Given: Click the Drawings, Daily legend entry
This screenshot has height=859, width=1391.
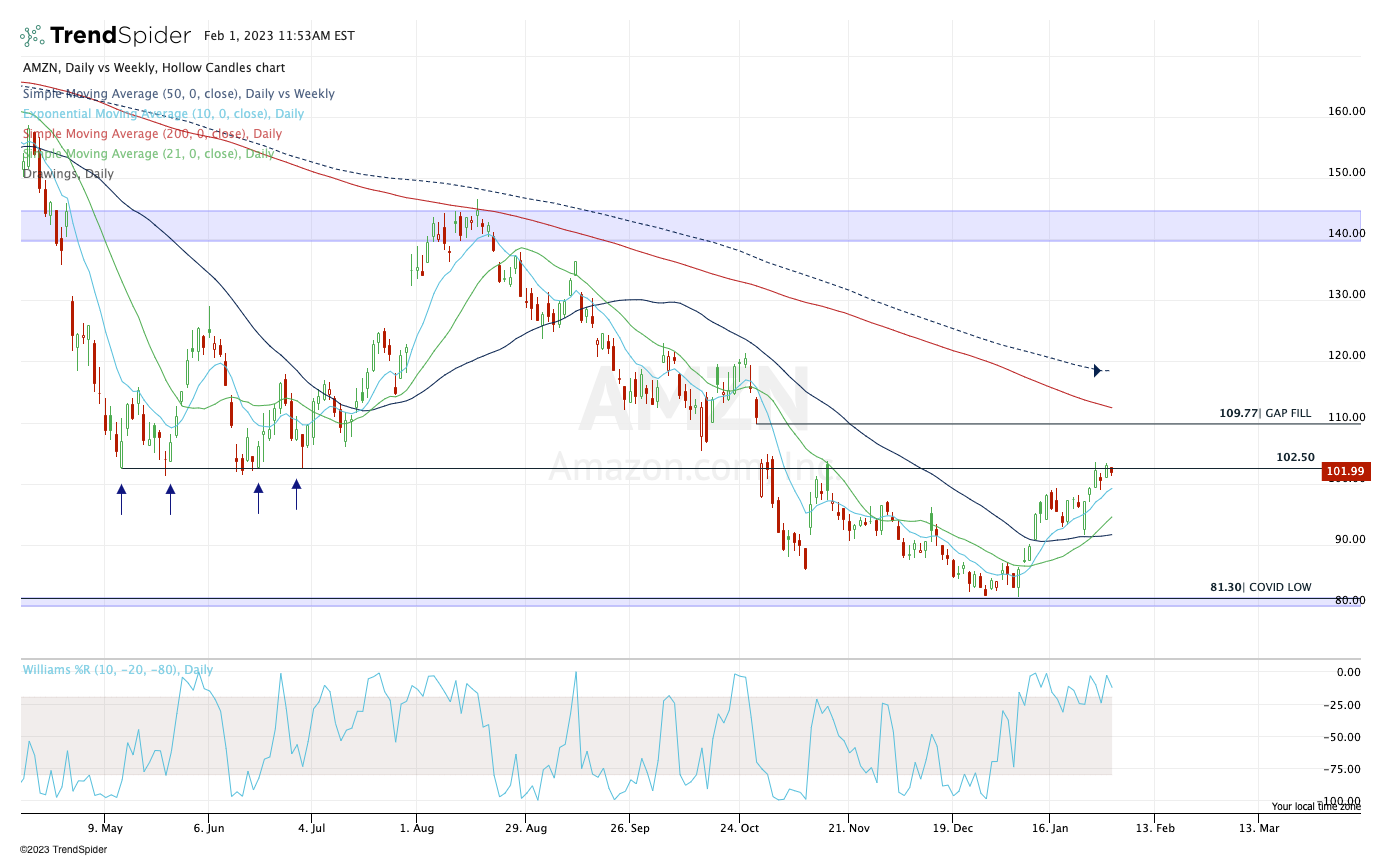Looking at the screenshot, I should click(68, 174).
